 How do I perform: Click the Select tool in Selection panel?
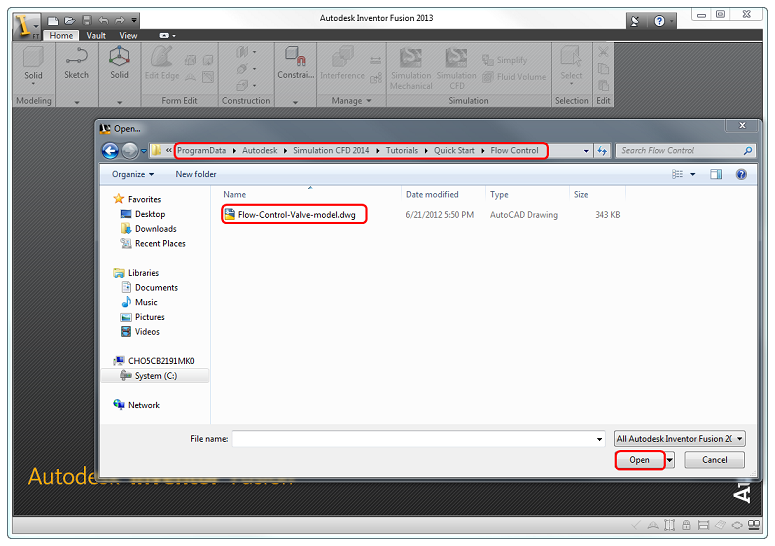(571, 64)
